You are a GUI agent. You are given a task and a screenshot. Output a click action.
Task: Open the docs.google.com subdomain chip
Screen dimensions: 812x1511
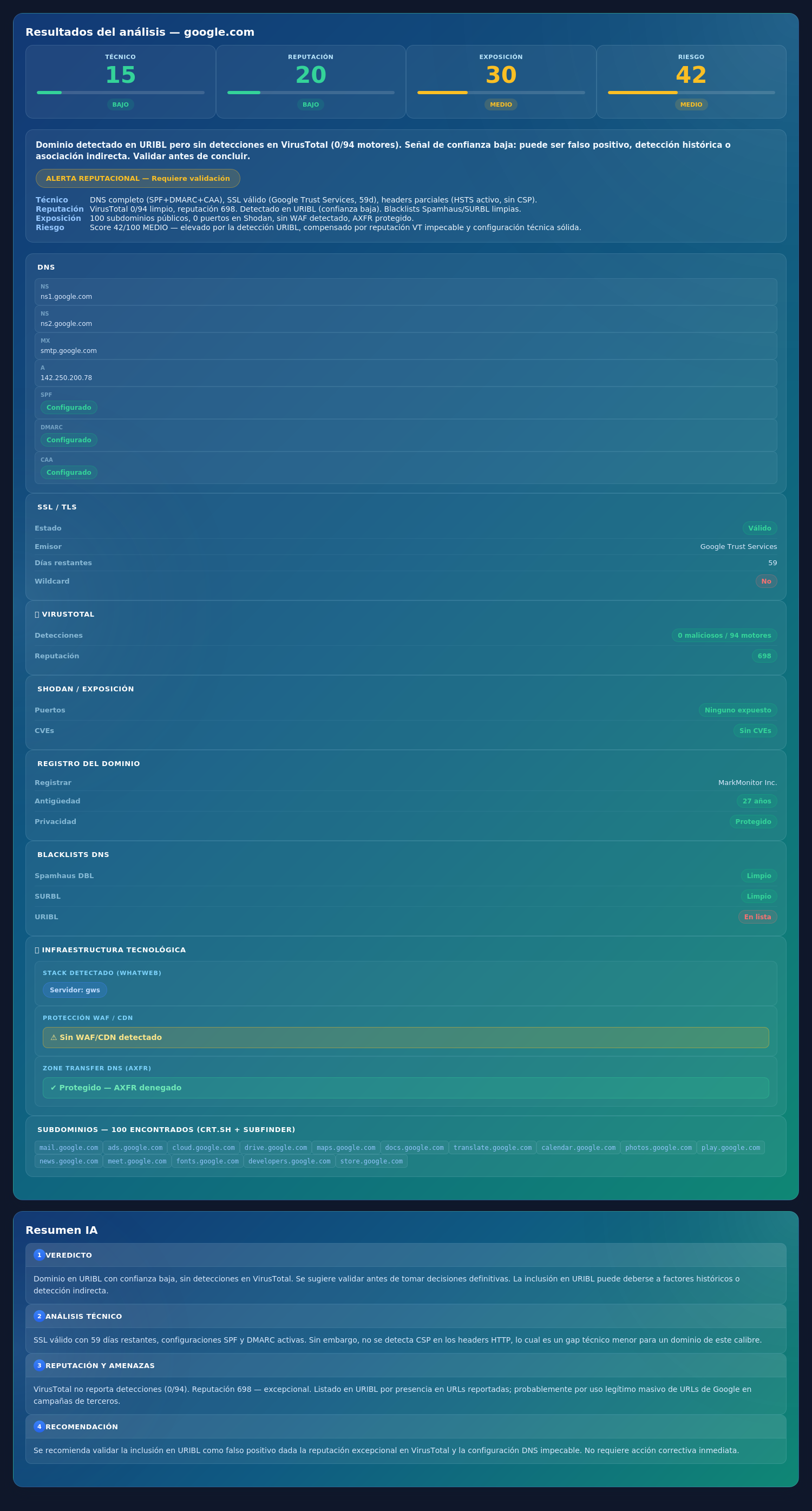point(415,1147)
